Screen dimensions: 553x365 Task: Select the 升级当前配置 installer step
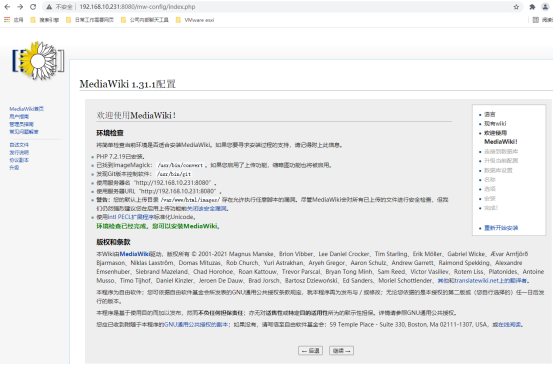point(501,161)
